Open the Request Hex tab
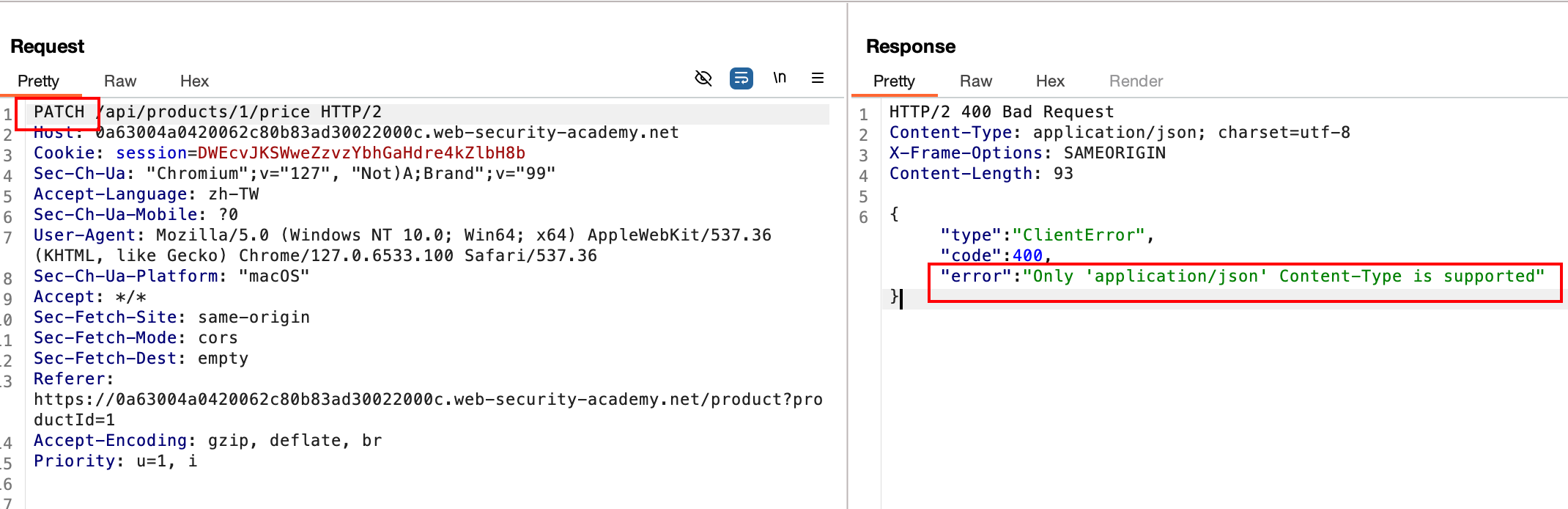The width and height of the screenshot is (1568, 509). coord(194,81)
